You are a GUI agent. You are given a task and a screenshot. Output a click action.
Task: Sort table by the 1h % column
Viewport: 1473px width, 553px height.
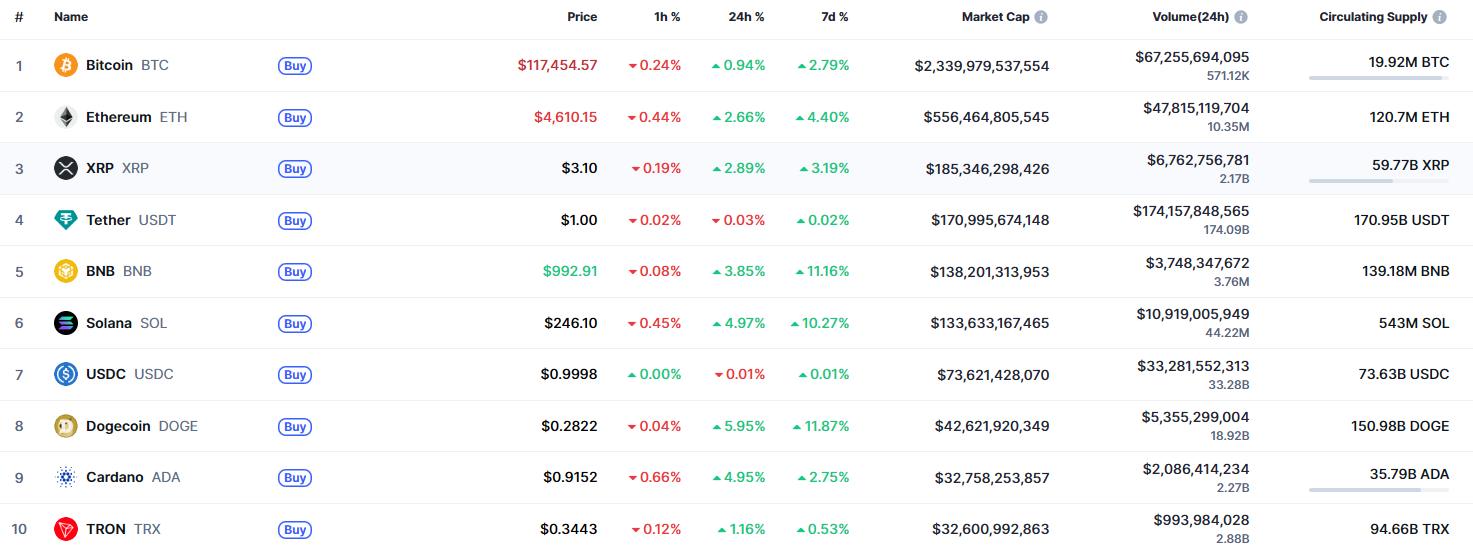click(665, 17)
